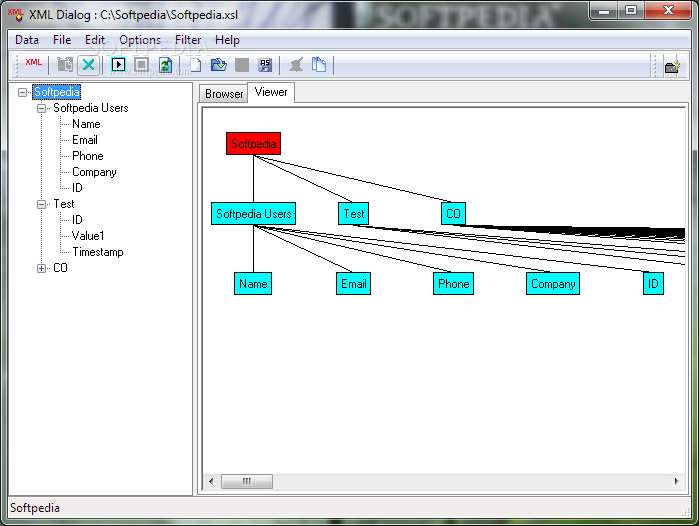Select Value1 in the tree

[x=88, y=236]
